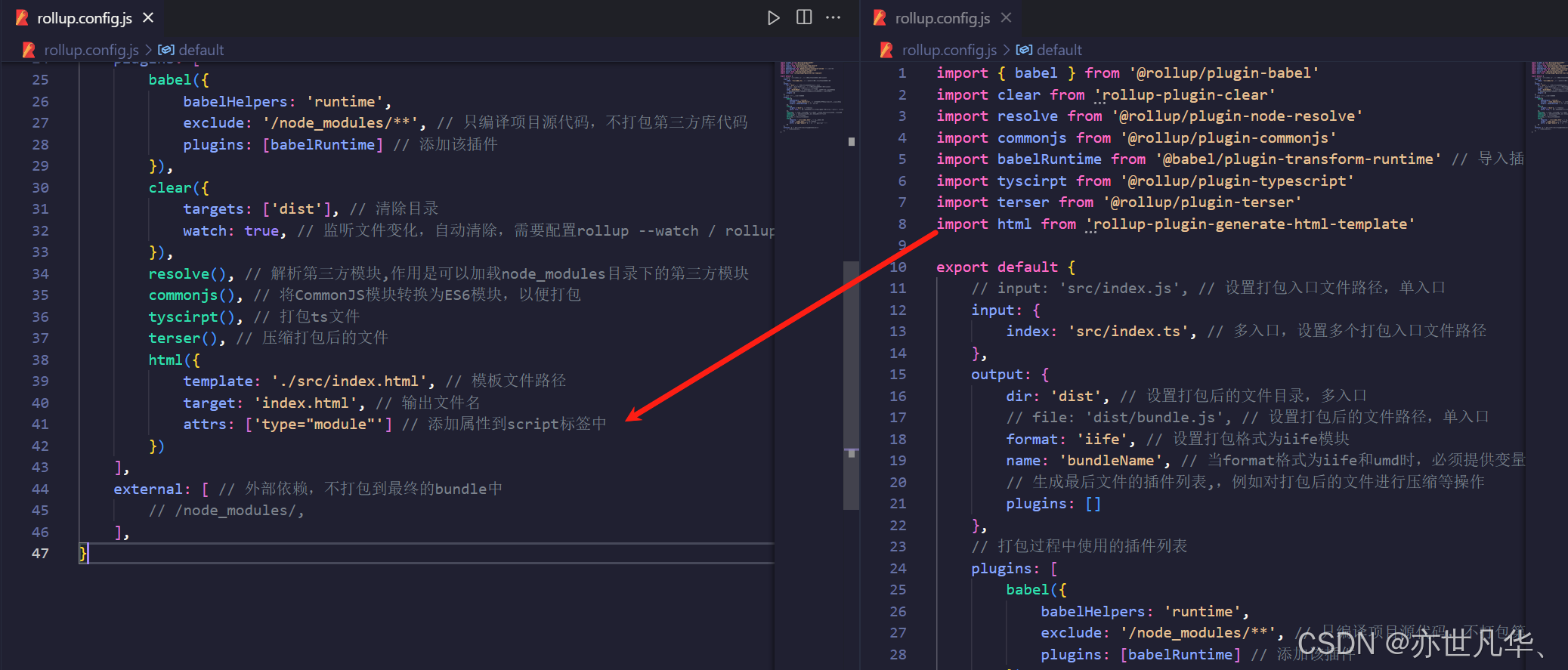The image size is (1568, 670).
Task: Click 'commonjs()' on line 35 in the left editor
Action: coord(191,295)
